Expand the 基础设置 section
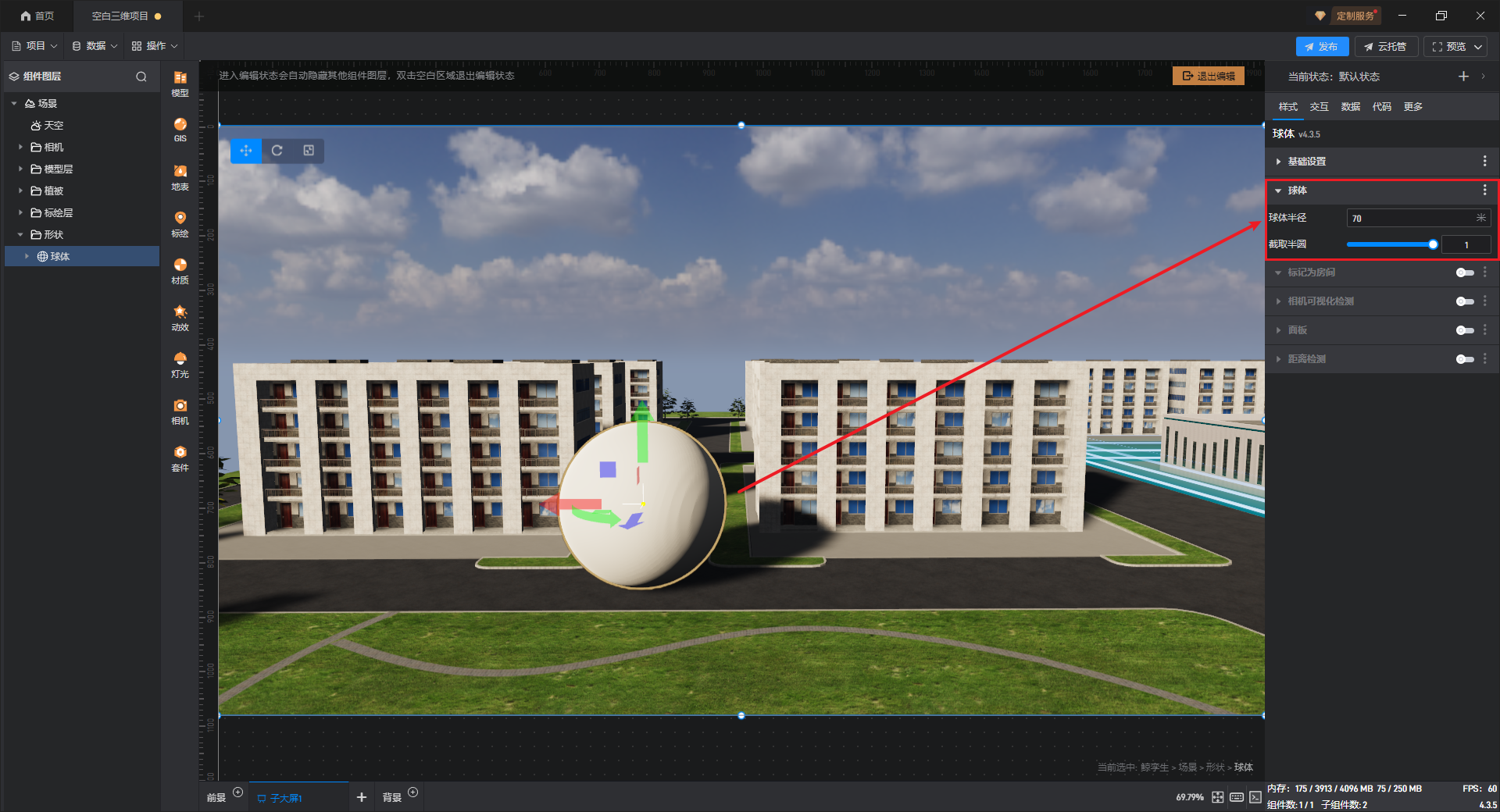The width and height of the screenshot is (1500, 812). pyautogui.click(x=1278, y=162)
